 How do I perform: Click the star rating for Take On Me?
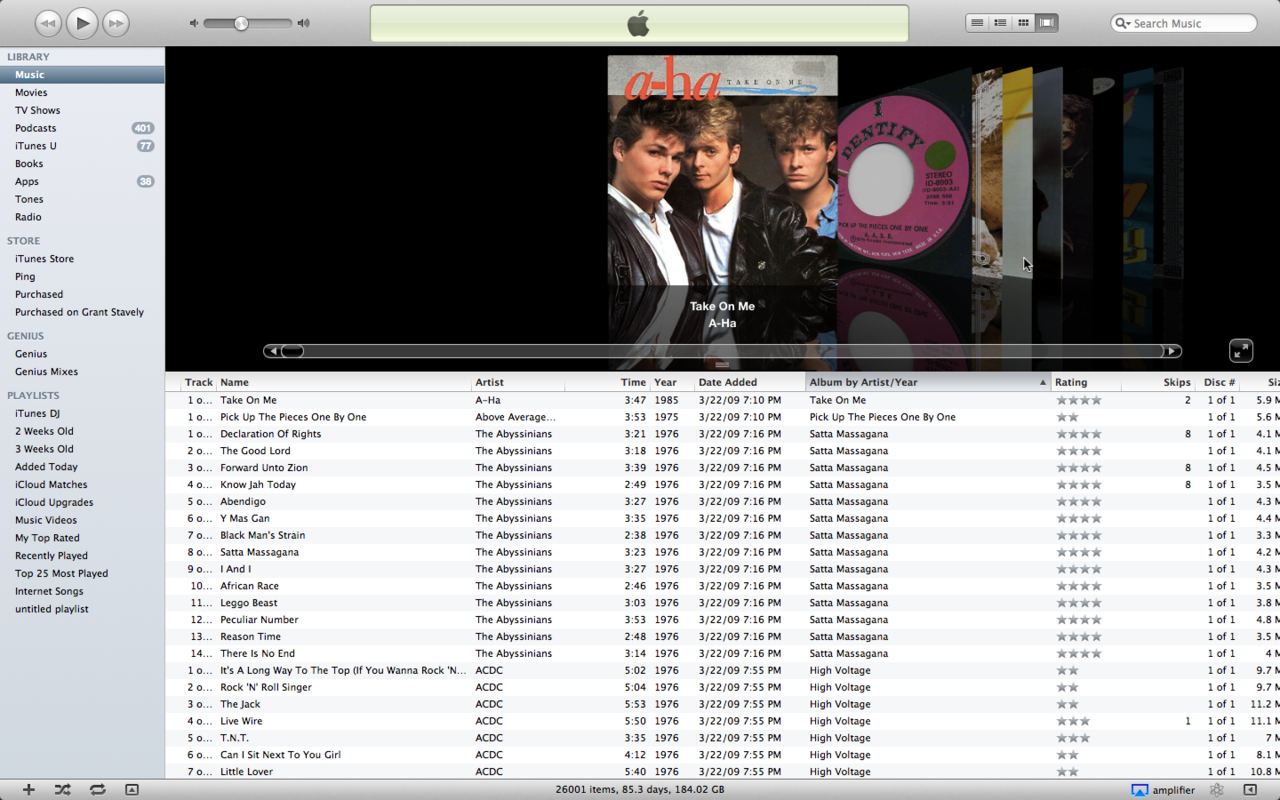pyautogui.click(x=1079, y=400)
